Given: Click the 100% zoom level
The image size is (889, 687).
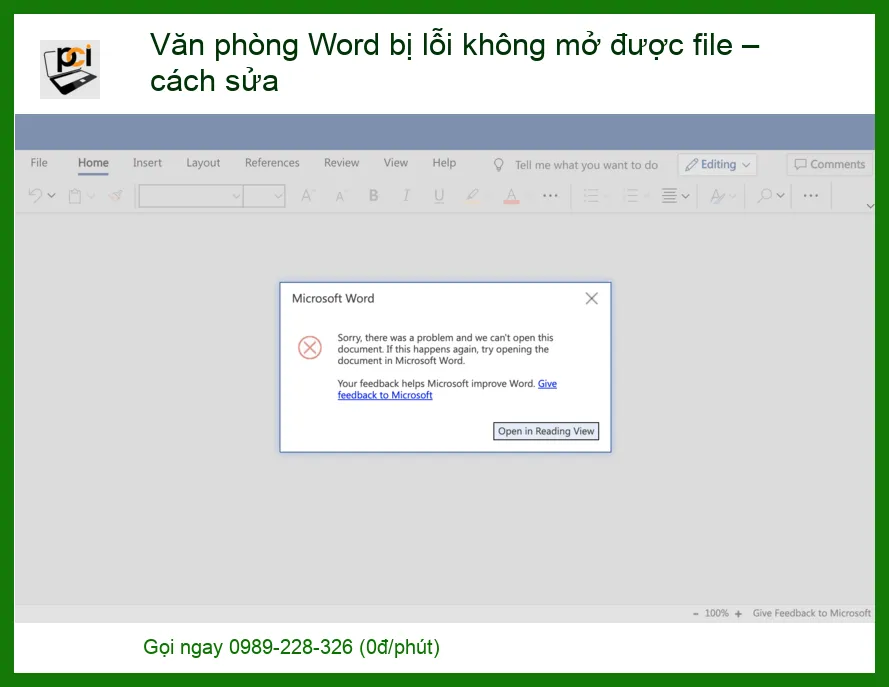Looking at the screenshot, I should [717, 613].
